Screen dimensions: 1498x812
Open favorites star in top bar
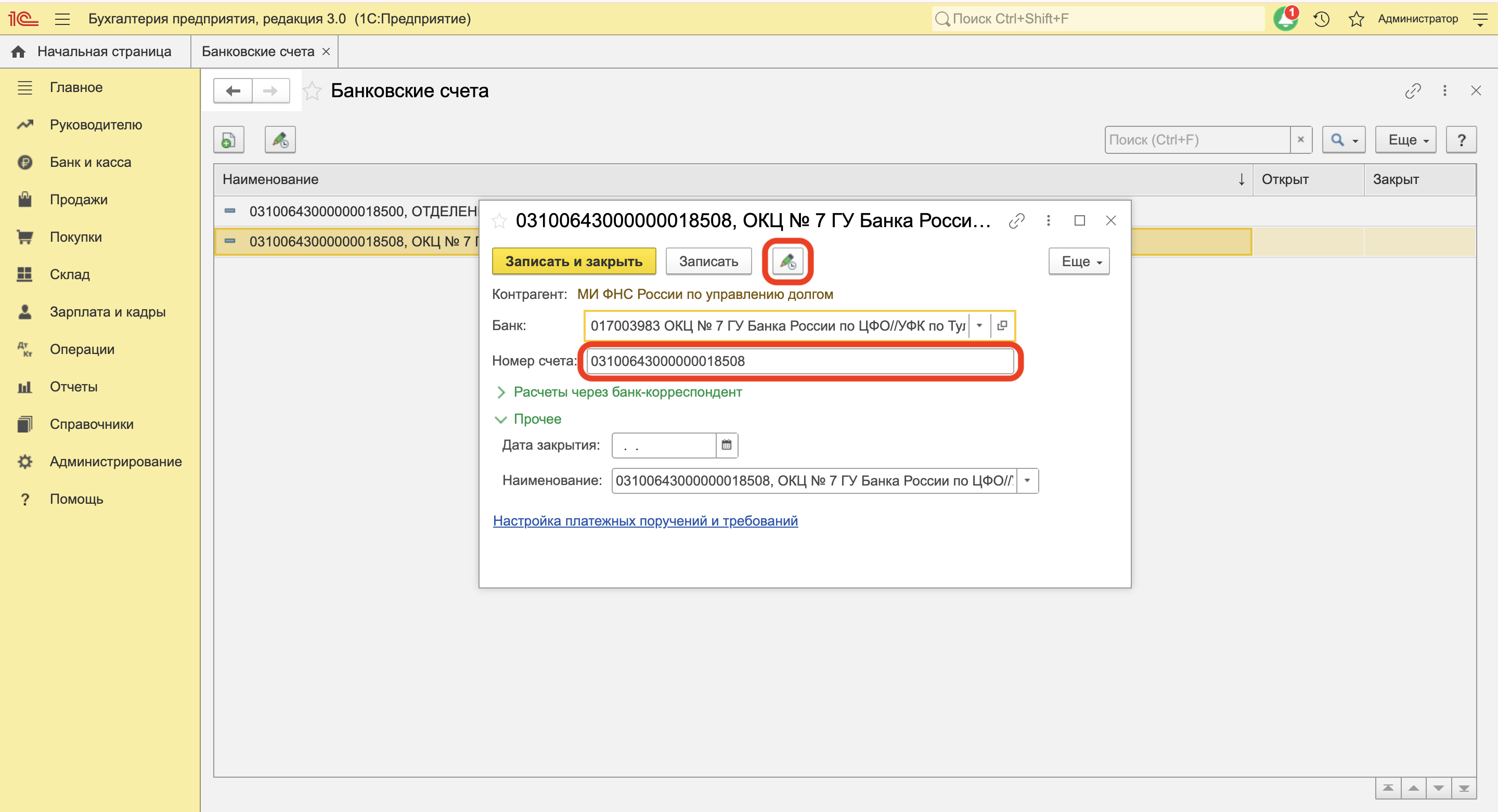pos(1356,19)
